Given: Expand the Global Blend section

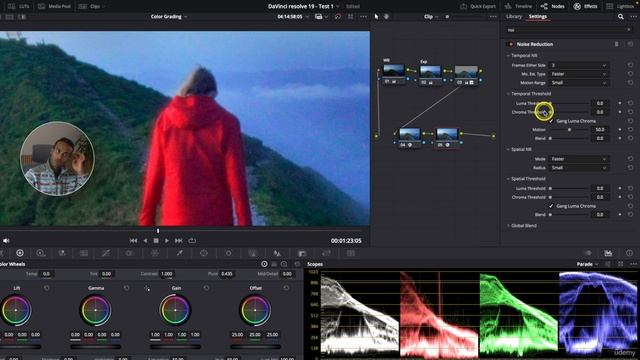Looking at the screenshot, I should tap(508, 226).
